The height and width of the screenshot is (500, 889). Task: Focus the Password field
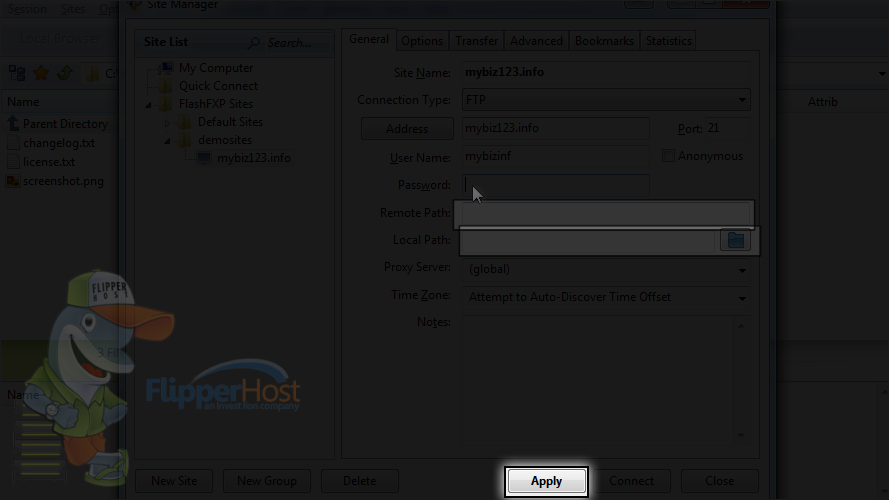[x=556, y=185]
